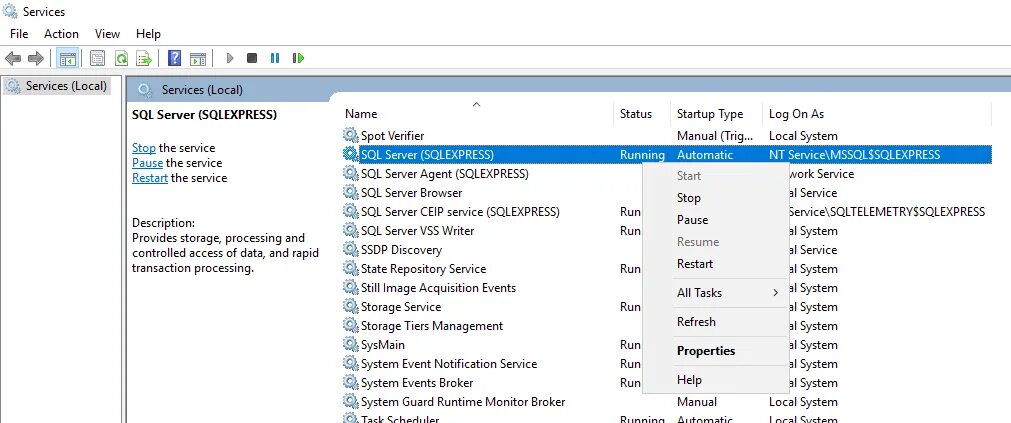The height and width of the screenshot is (423, 1011).
Task: Click the Export List toolbar icon
Action: tap(144, 59)
